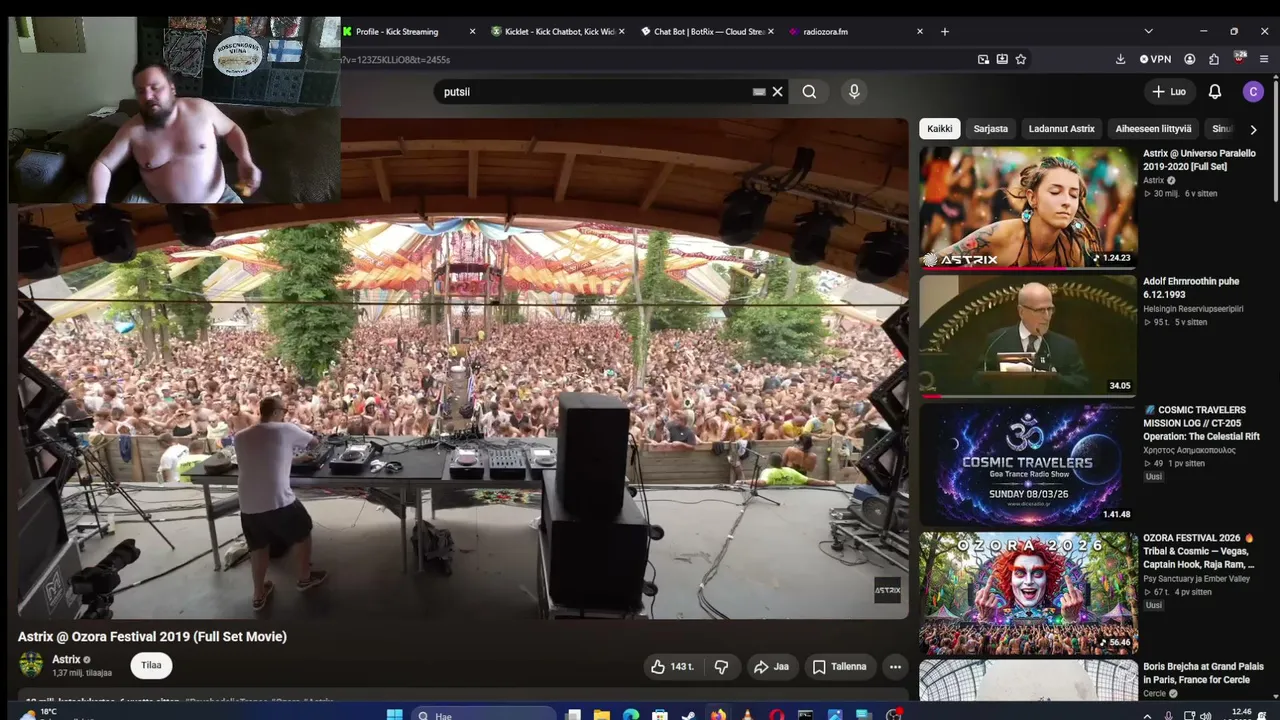Clear the YouTube search text with X
This screenshot has width=1280, height=720.
(777, 92)
